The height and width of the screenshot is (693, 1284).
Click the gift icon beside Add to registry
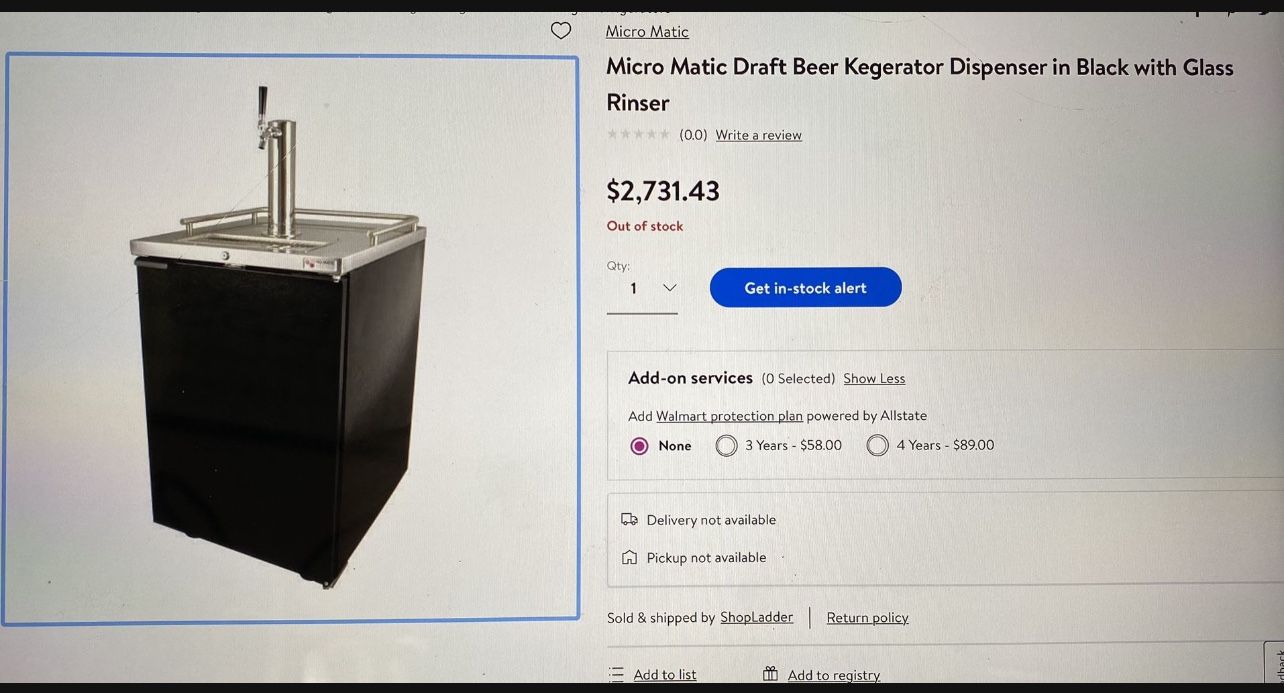[769, 674]
